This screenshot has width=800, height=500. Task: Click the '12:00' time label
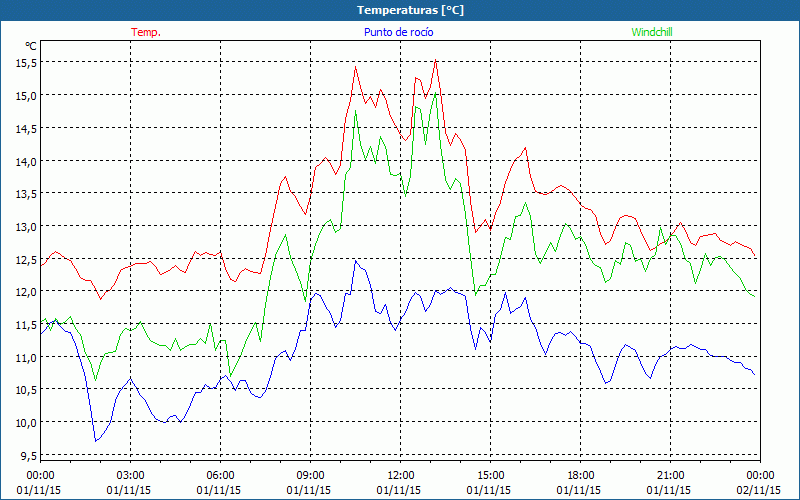coord(401,476)
